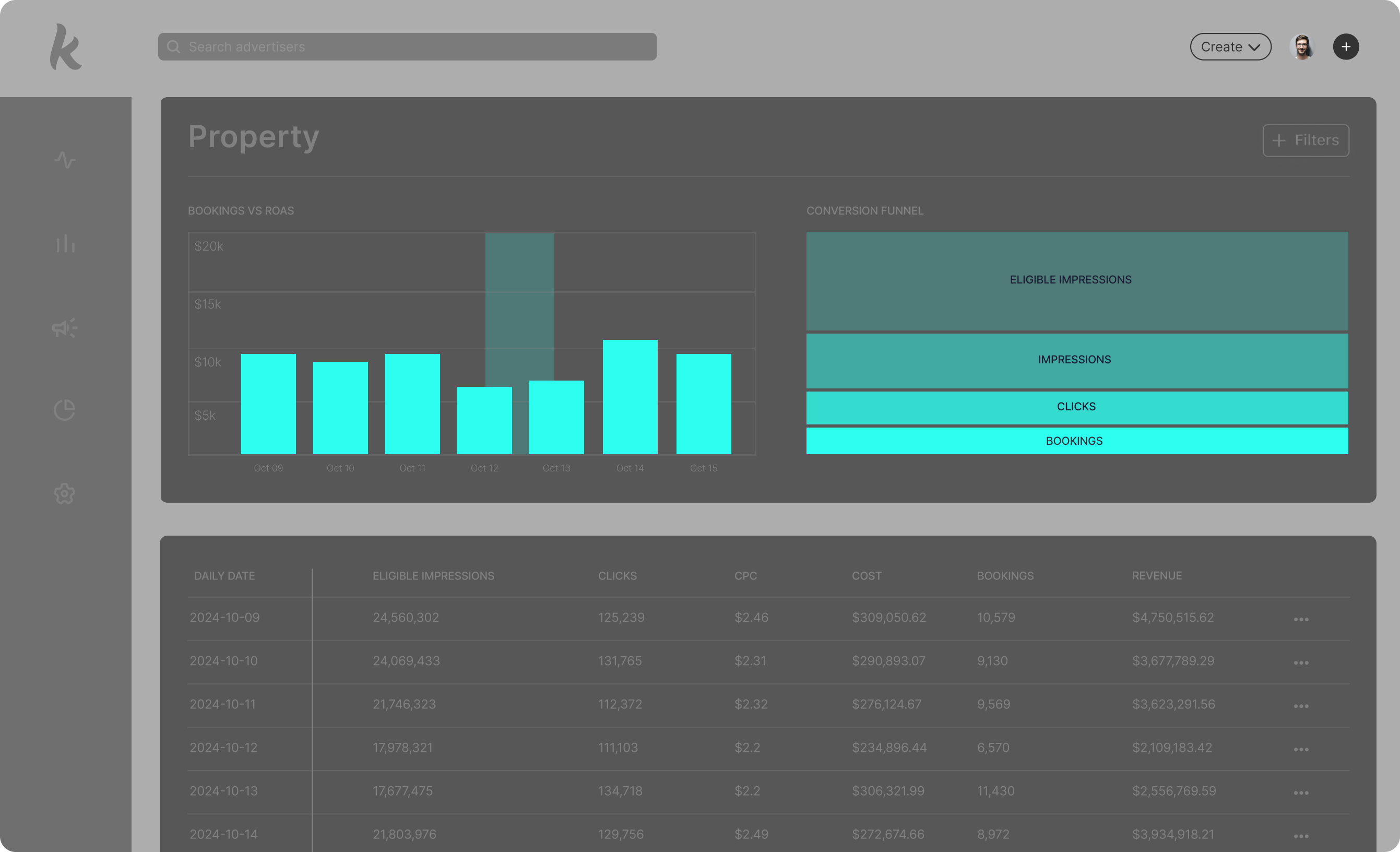Open the megaphone campaigns sidebar icon
This screenshot has height=852, width=1400.
[65, 327]
